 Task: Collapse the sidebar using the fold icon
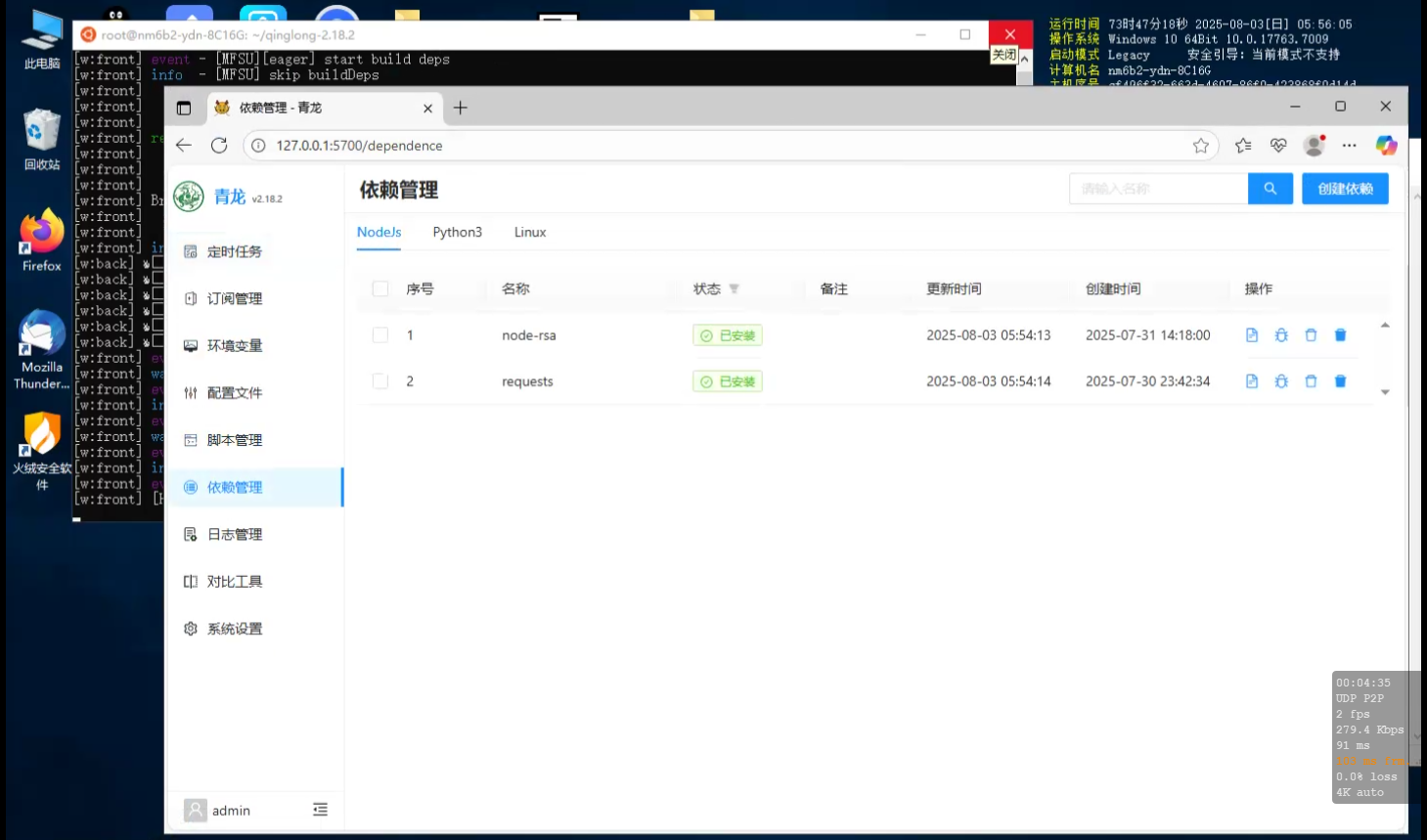tap(320, 810)
